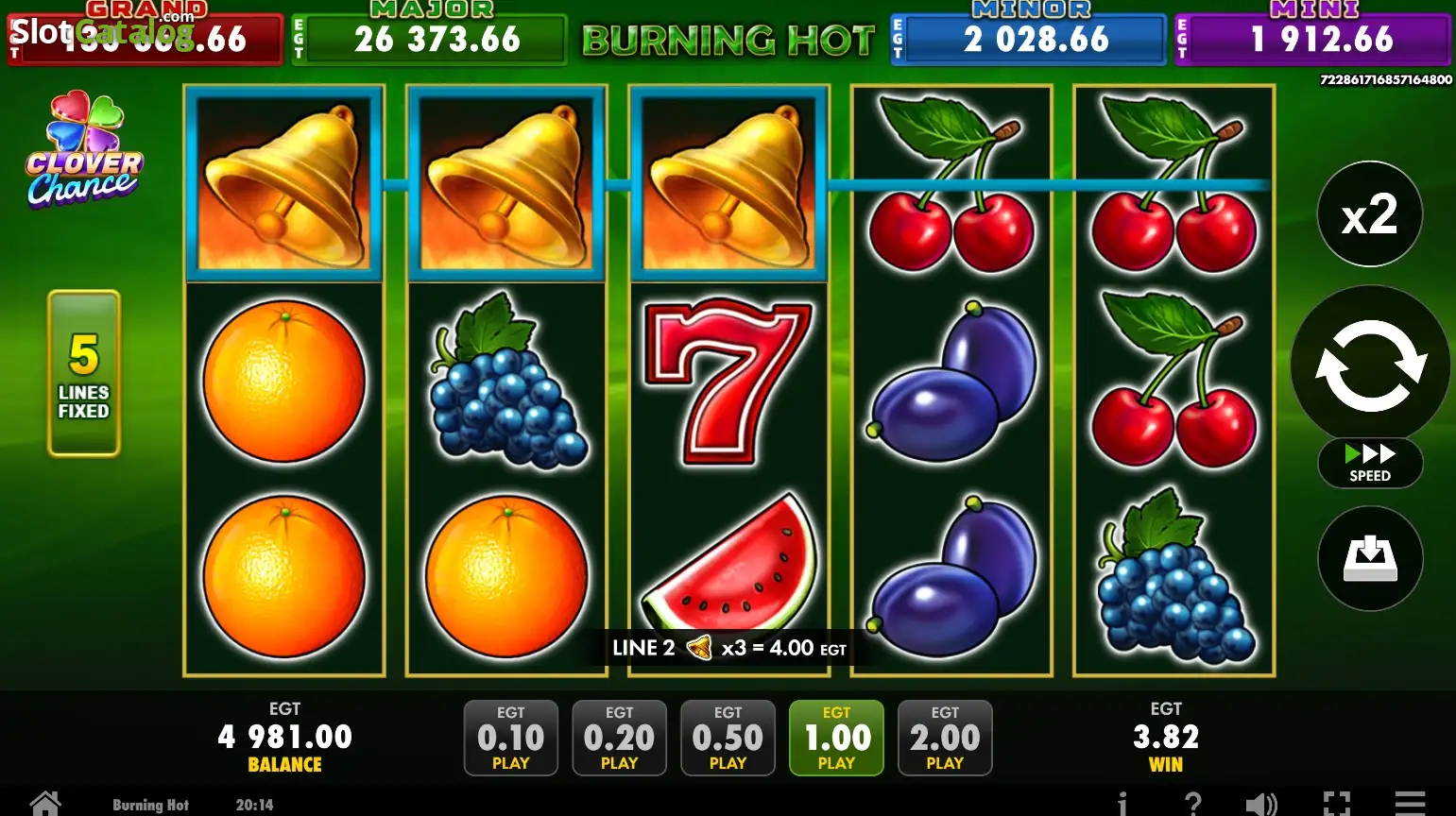Screen dimensions: 1456x816
Task: Click the red seven symbol on reel three
Action: pos(728,382)
